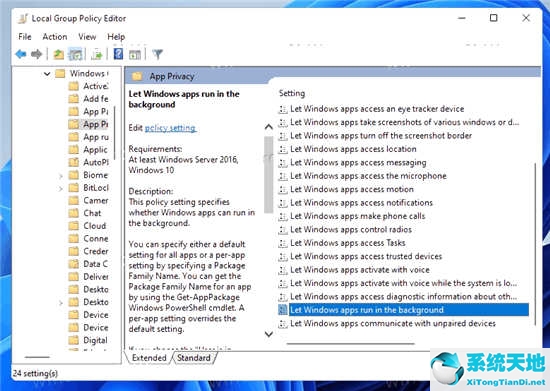Select 'Let Windows apps access motion' policy
The height and width of the screenshot is (391, 550).
[352, 189]
